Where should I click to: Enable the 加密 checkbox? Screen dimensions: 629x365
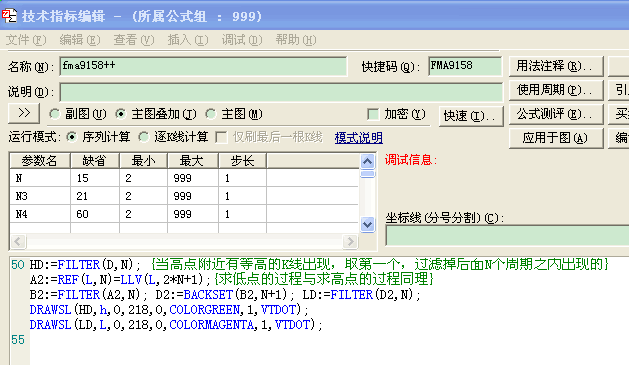(373, 114)
